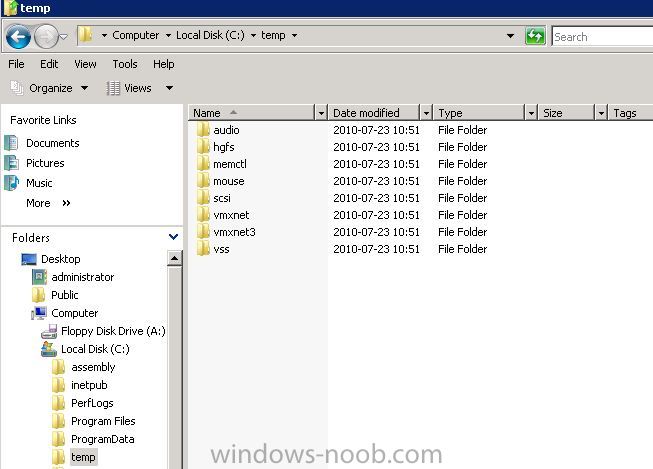Select Computer in the Folders tree
The image size is (653, 469).
[65, 313]
